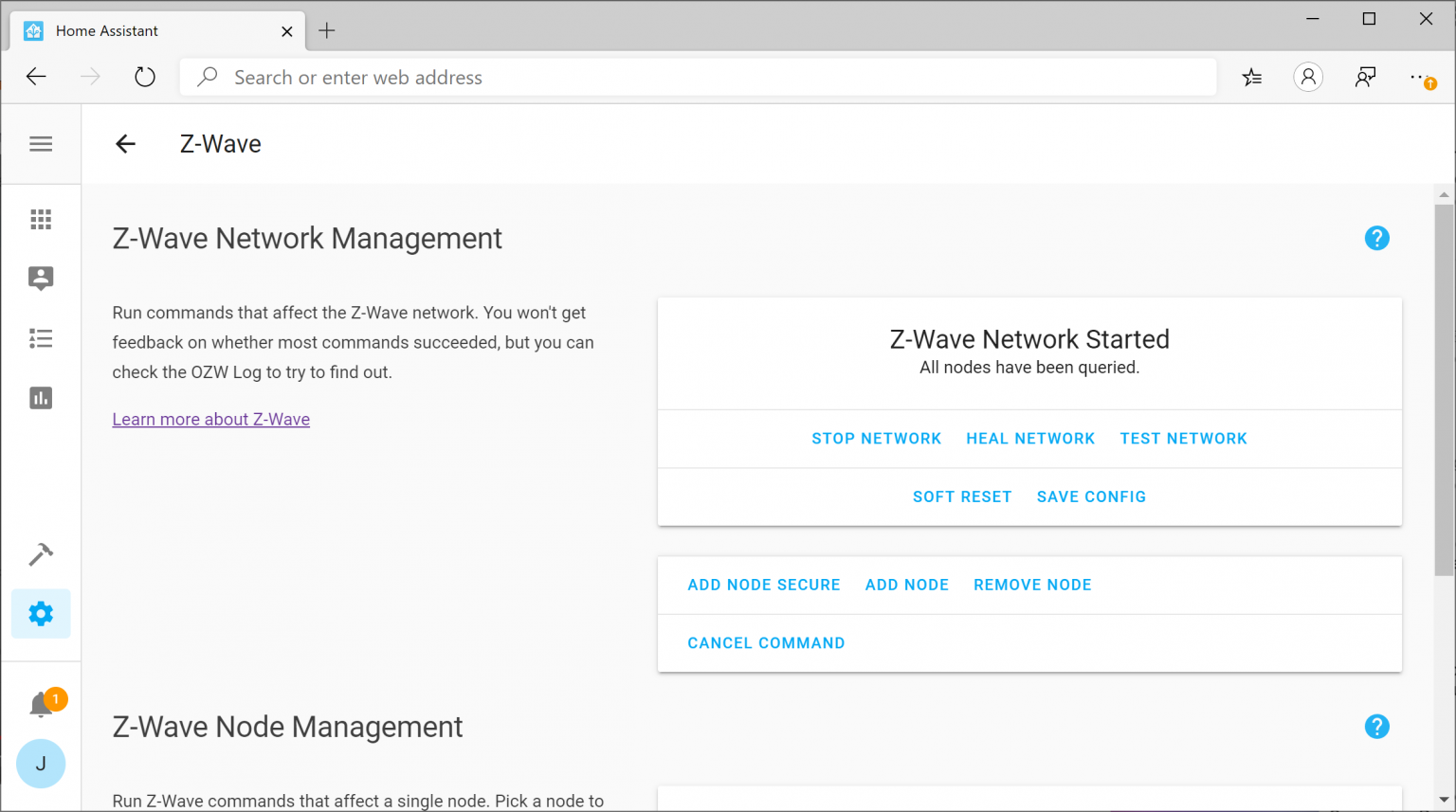The image size is (1456, 812).
Task: Click Heal Network
Action: click(x=1030, y=438)
